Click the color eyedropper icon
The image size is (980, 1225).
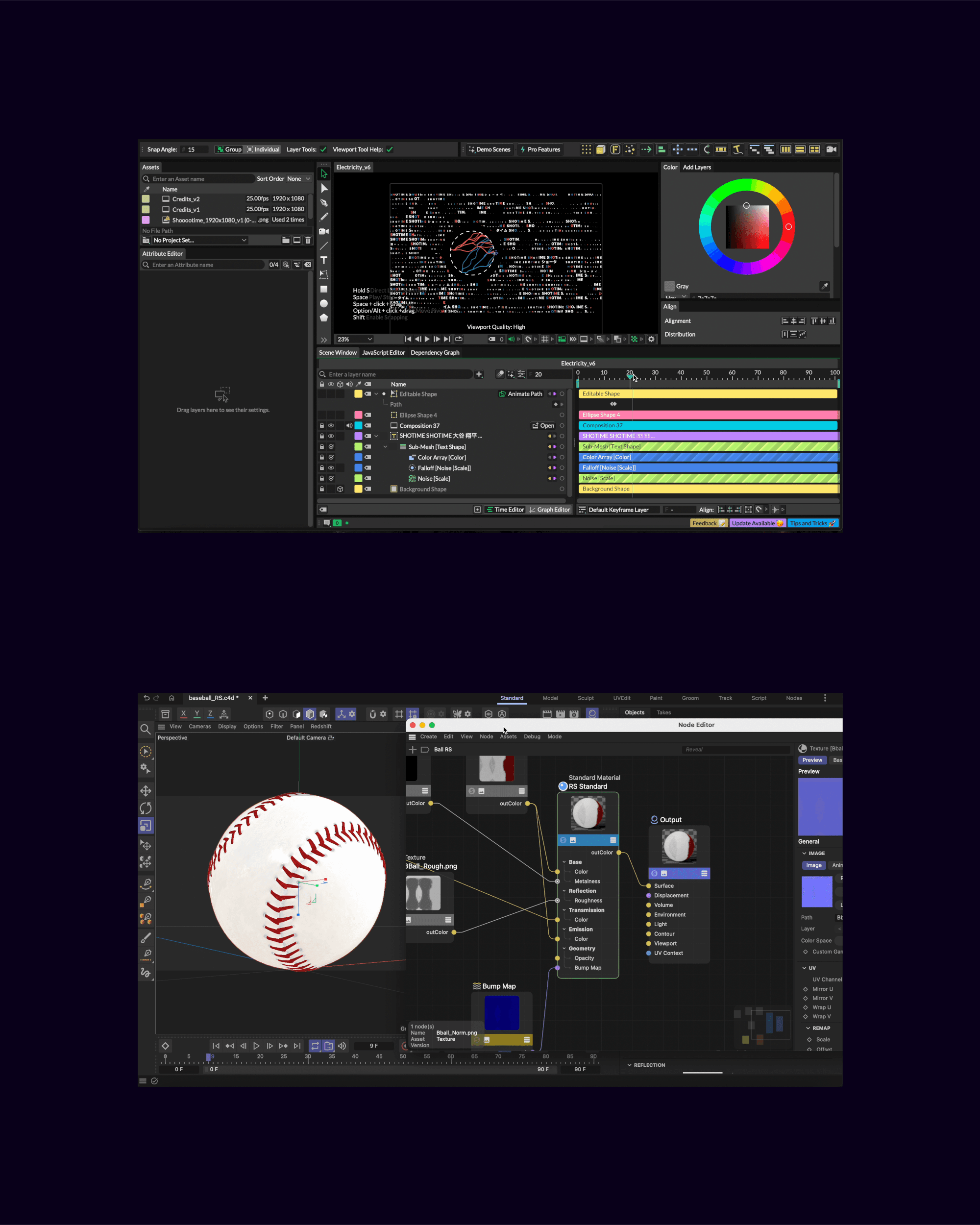pyautogui.click(x=824, y=286)
